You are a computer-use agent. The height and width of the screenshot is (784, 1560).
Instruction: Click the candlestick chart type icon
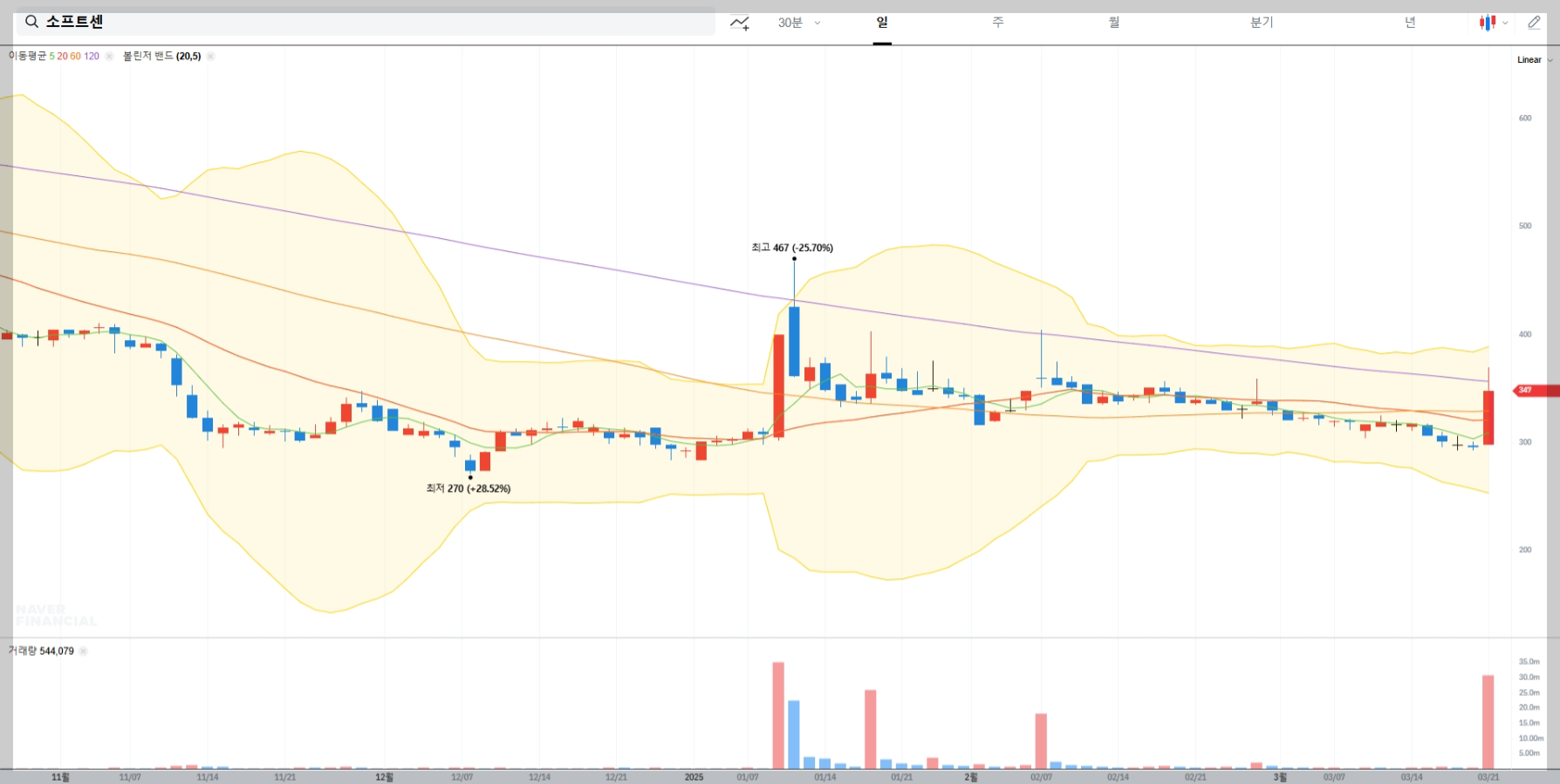pos(1487,23)
